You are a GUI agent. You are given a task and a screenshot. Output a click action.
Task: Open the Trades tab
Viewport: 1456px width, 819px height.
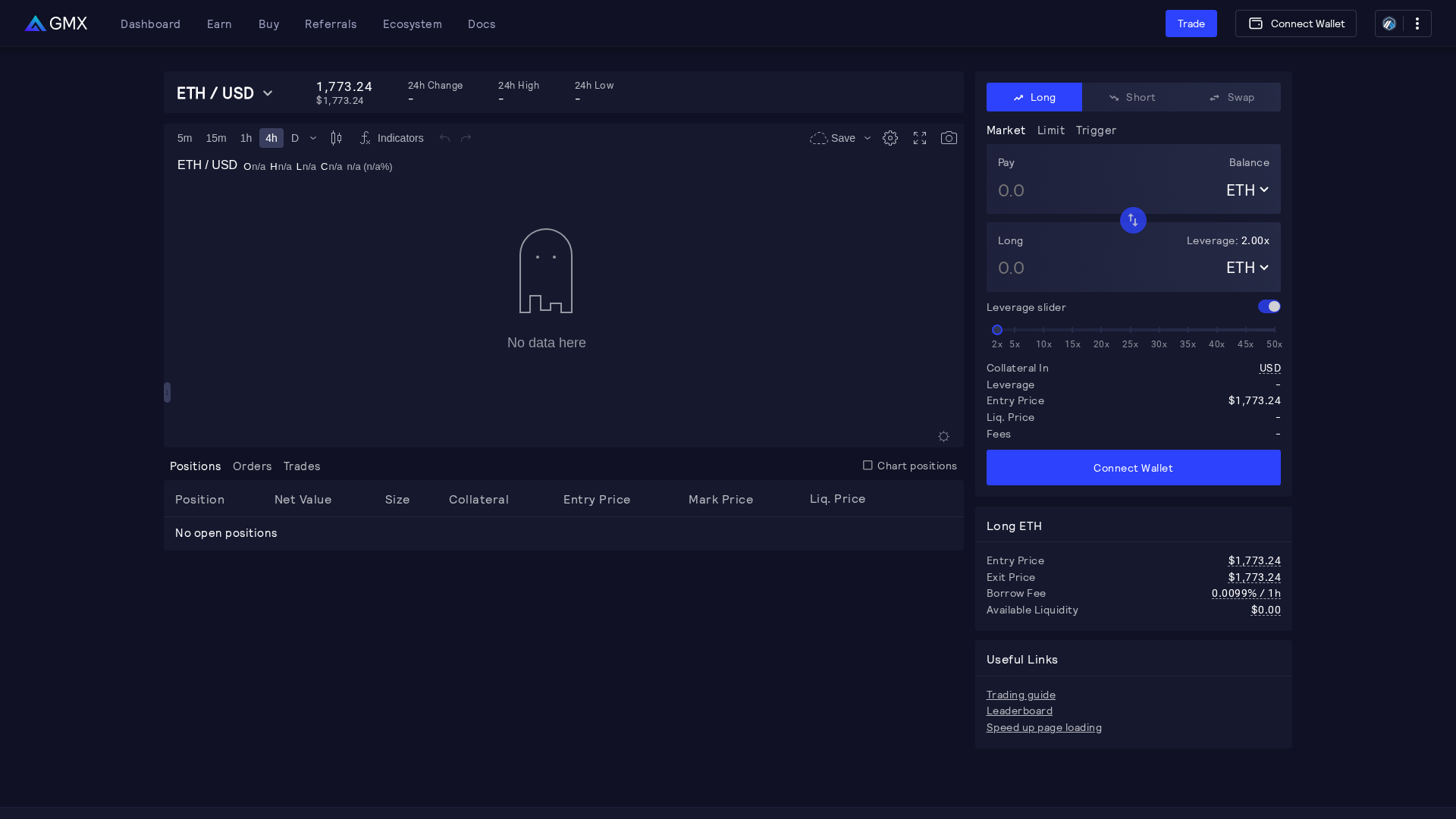point(302,466)
